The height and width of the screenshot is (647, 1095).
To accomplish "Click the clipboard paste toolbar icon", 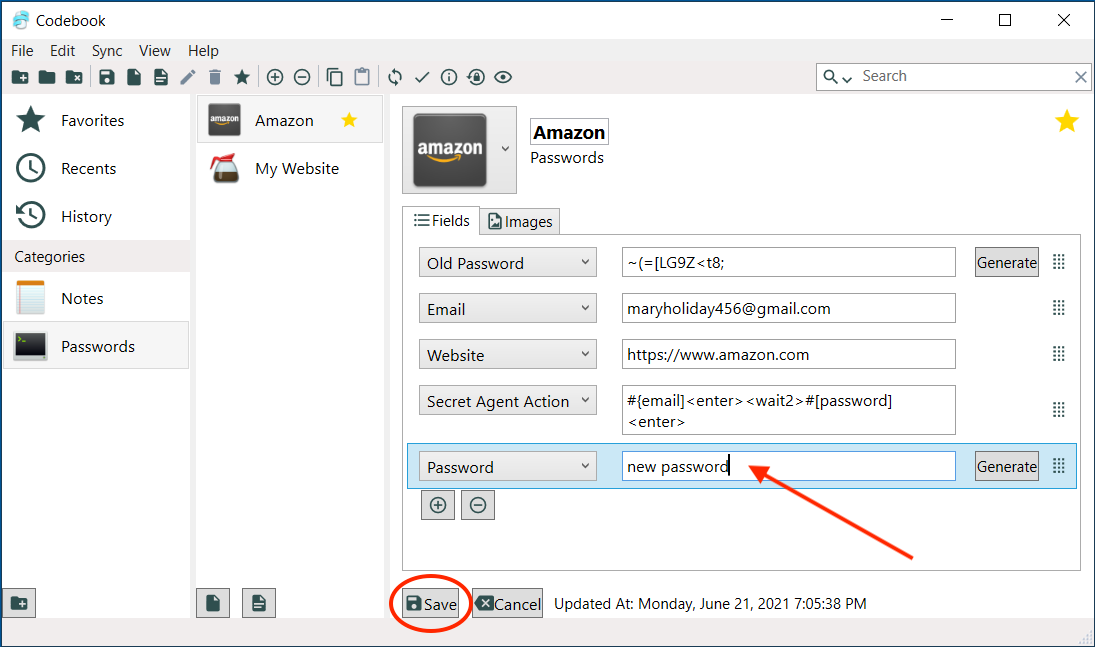I will (x=362, y=77).
